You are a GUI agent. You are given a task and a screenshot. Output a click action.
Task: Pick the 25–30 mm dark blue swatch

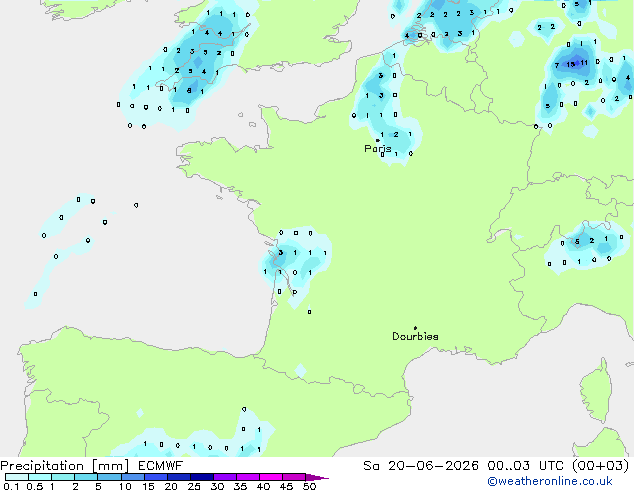pos(201,477)
